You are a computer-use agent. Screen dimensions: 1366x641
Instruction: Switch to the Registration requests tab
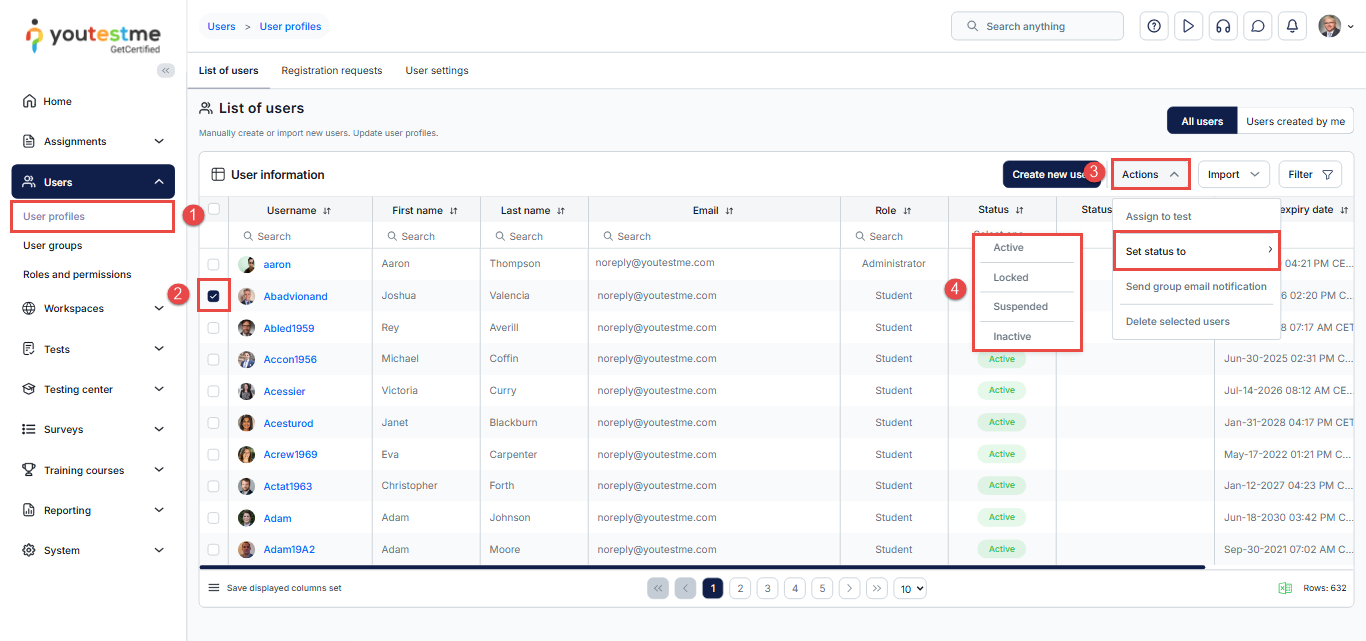pos(331,71)
